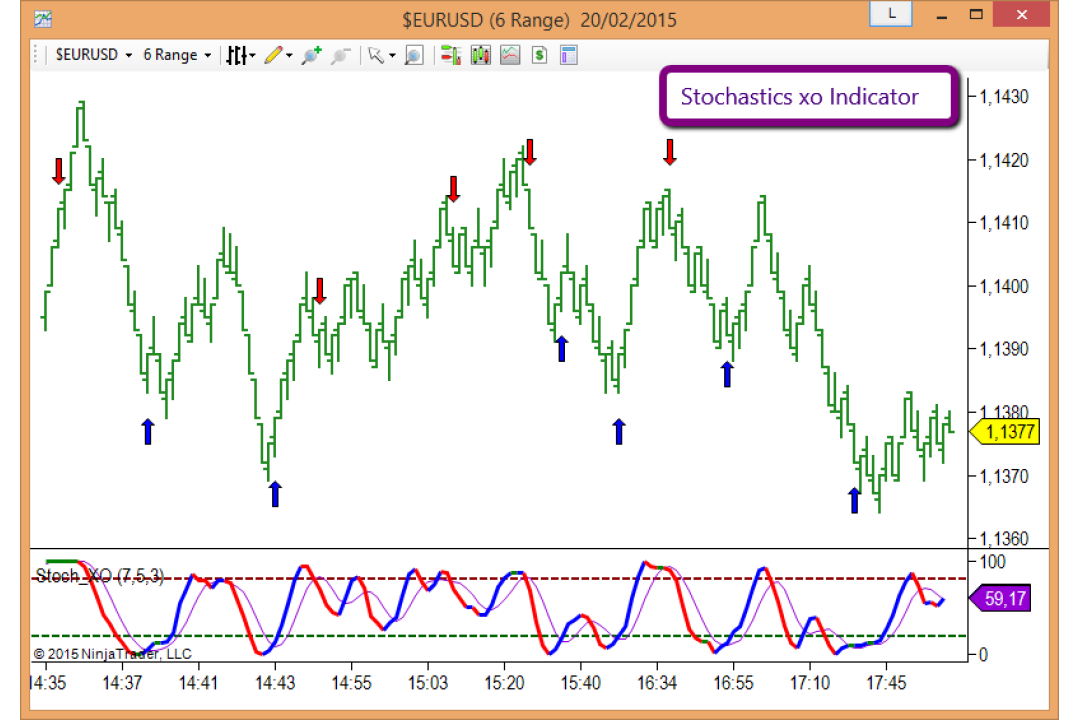Open the candlestick data series icon
The image size is (1080, 720).
pyautogui.click(x=481, y=55)
